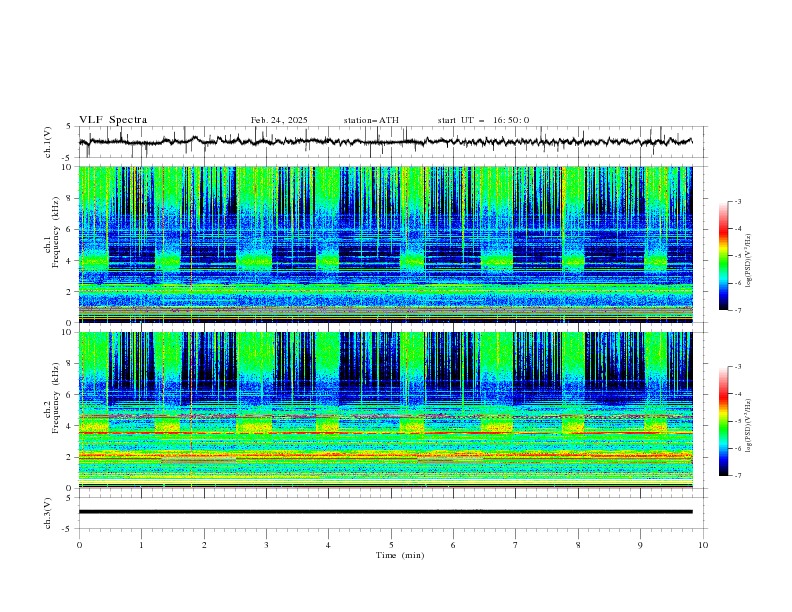Click tick label '1' on Time axis
Image resolution: width=792 pixels, height=612 pixels.
(x=141, y=545)
